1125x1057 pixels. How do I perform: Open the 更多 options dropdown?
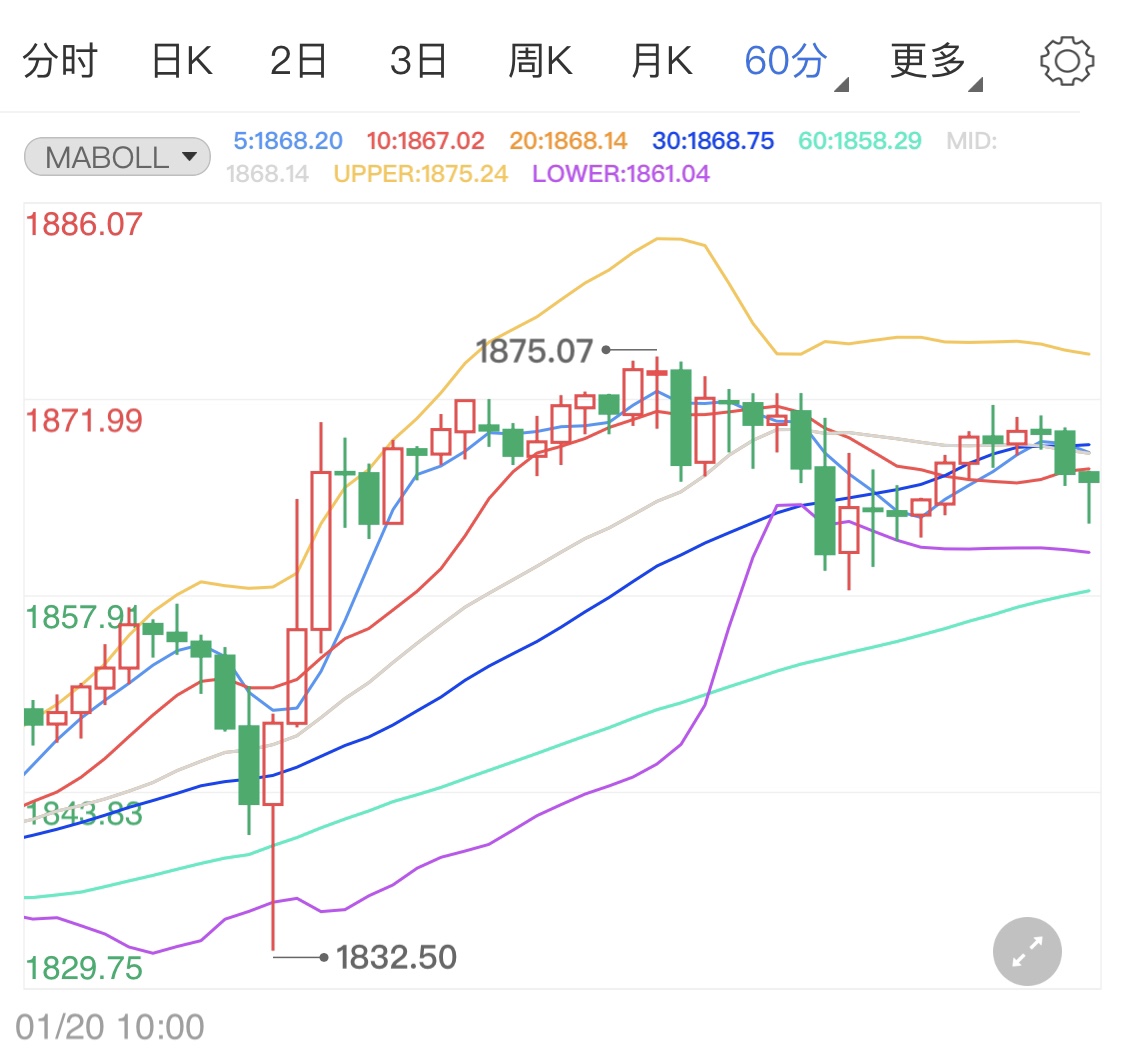925,60
